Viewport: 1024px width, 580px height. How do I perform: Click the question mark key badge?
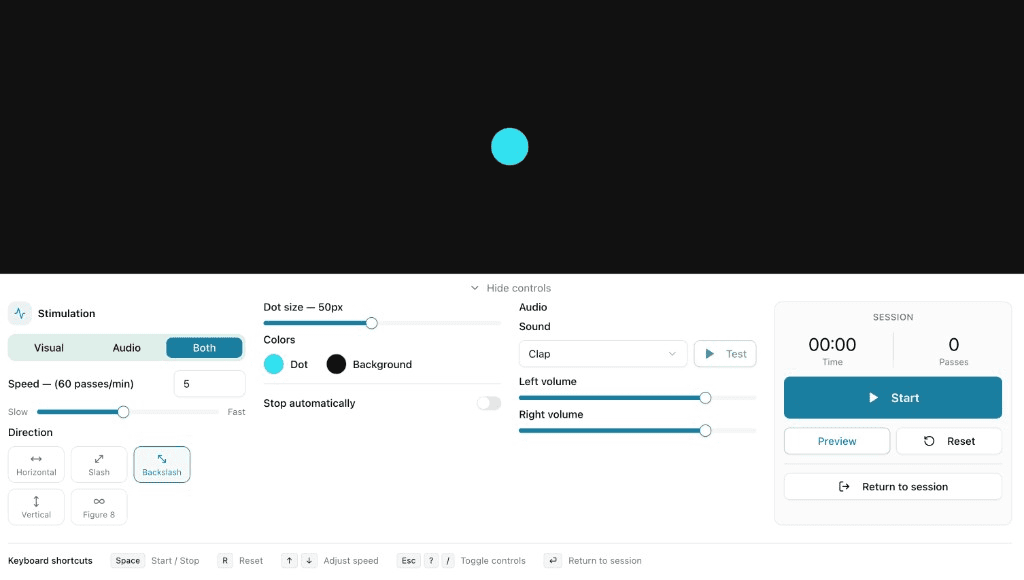(x=431, y=560)
